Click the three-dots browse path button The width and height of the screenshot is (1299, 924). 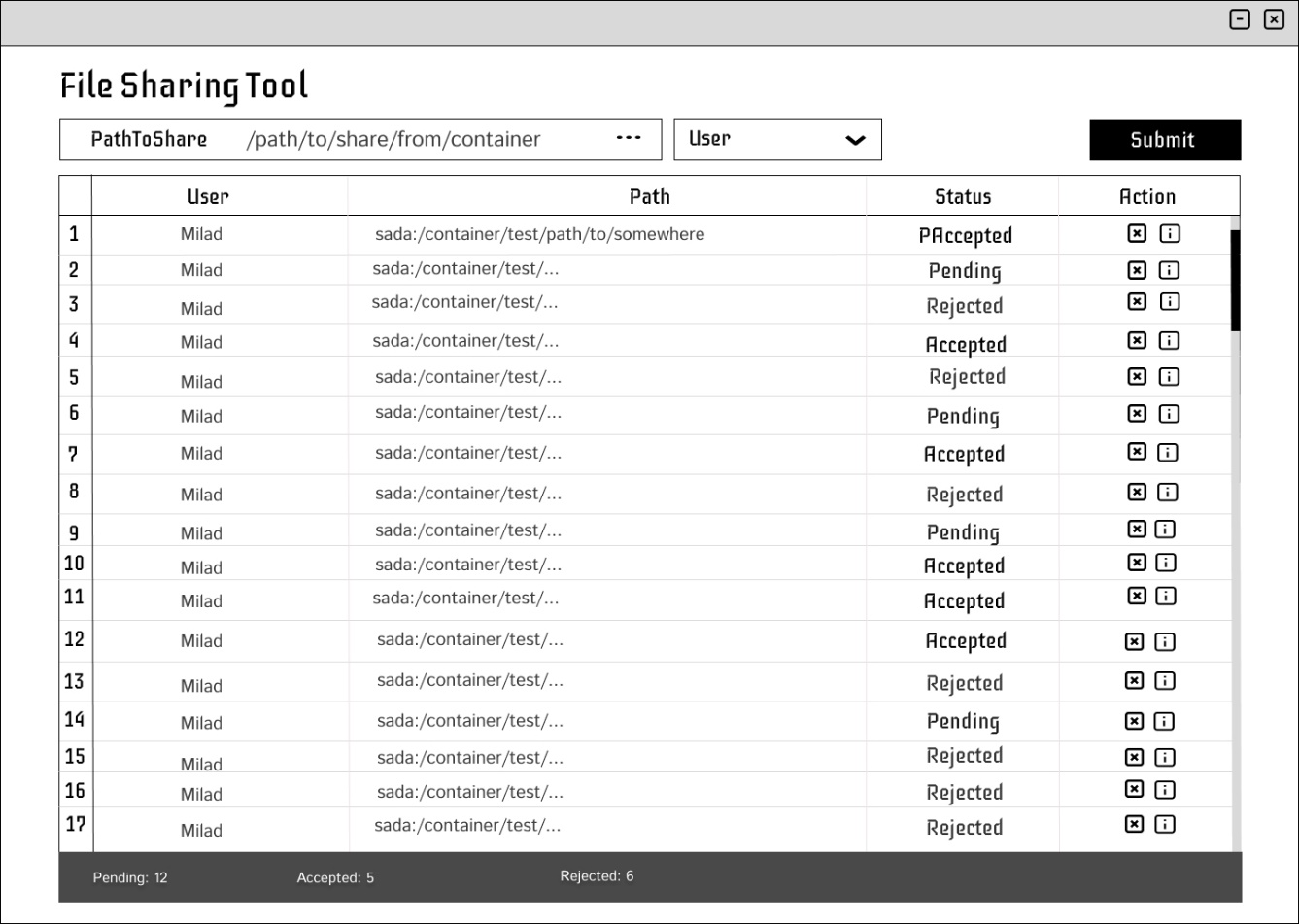coord(629,138)
